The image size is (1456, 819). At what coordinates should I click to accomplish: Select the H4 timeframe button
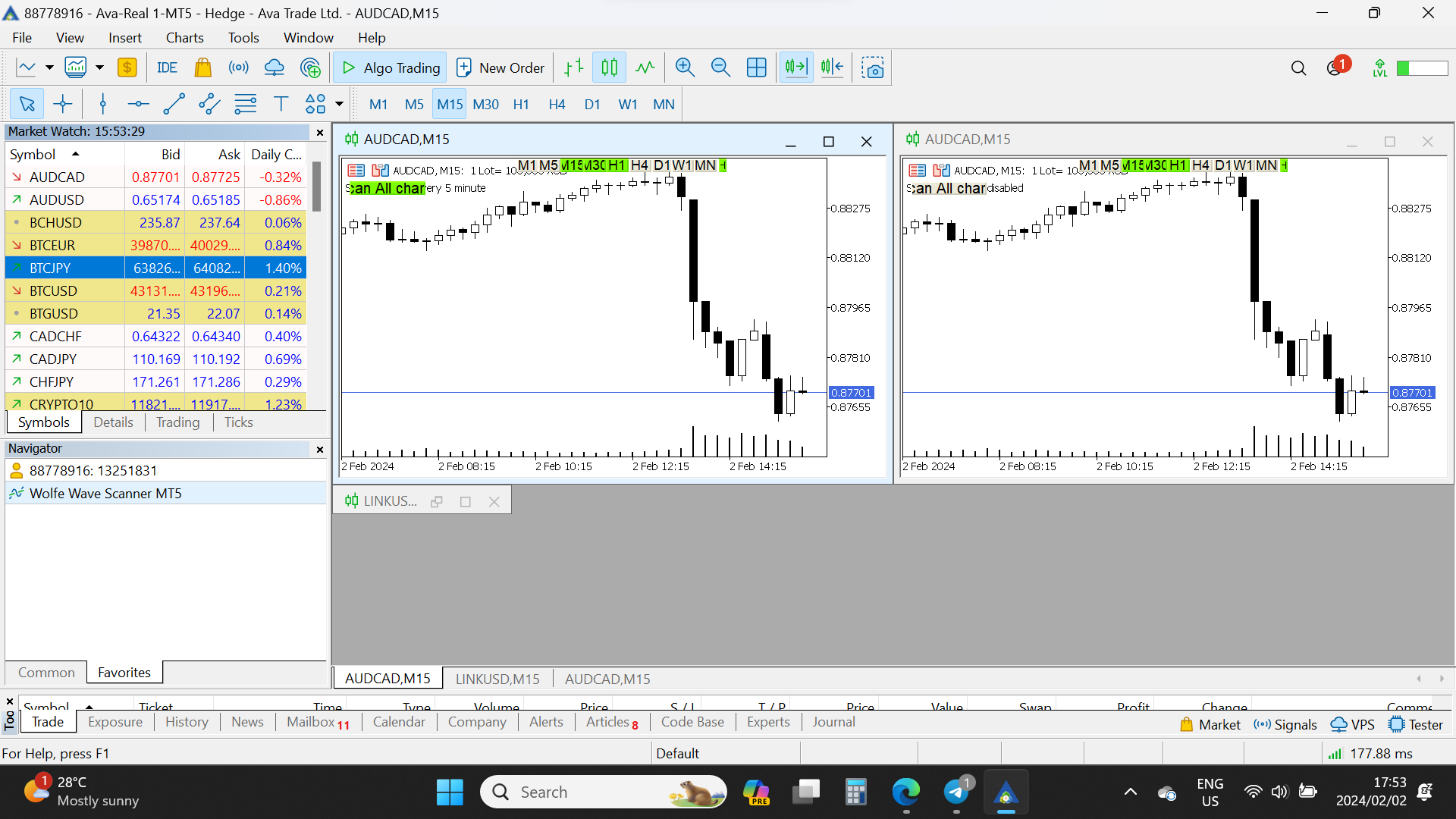coord(557,104)
